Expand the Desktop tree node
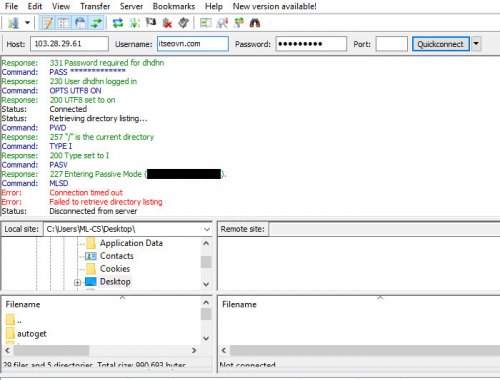500x380 pixels. (77, 282)
